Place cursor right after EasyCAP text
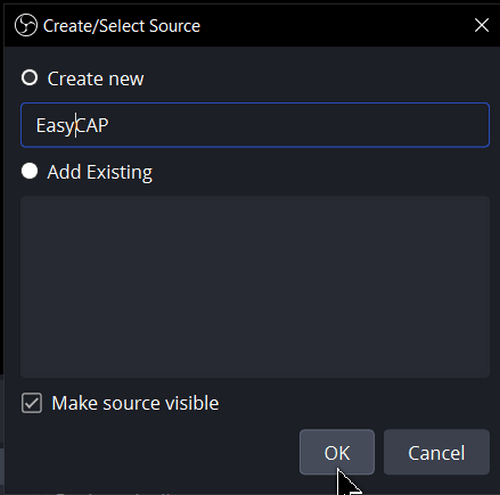Viewport: 500px width, 495px height. [109, 125]
